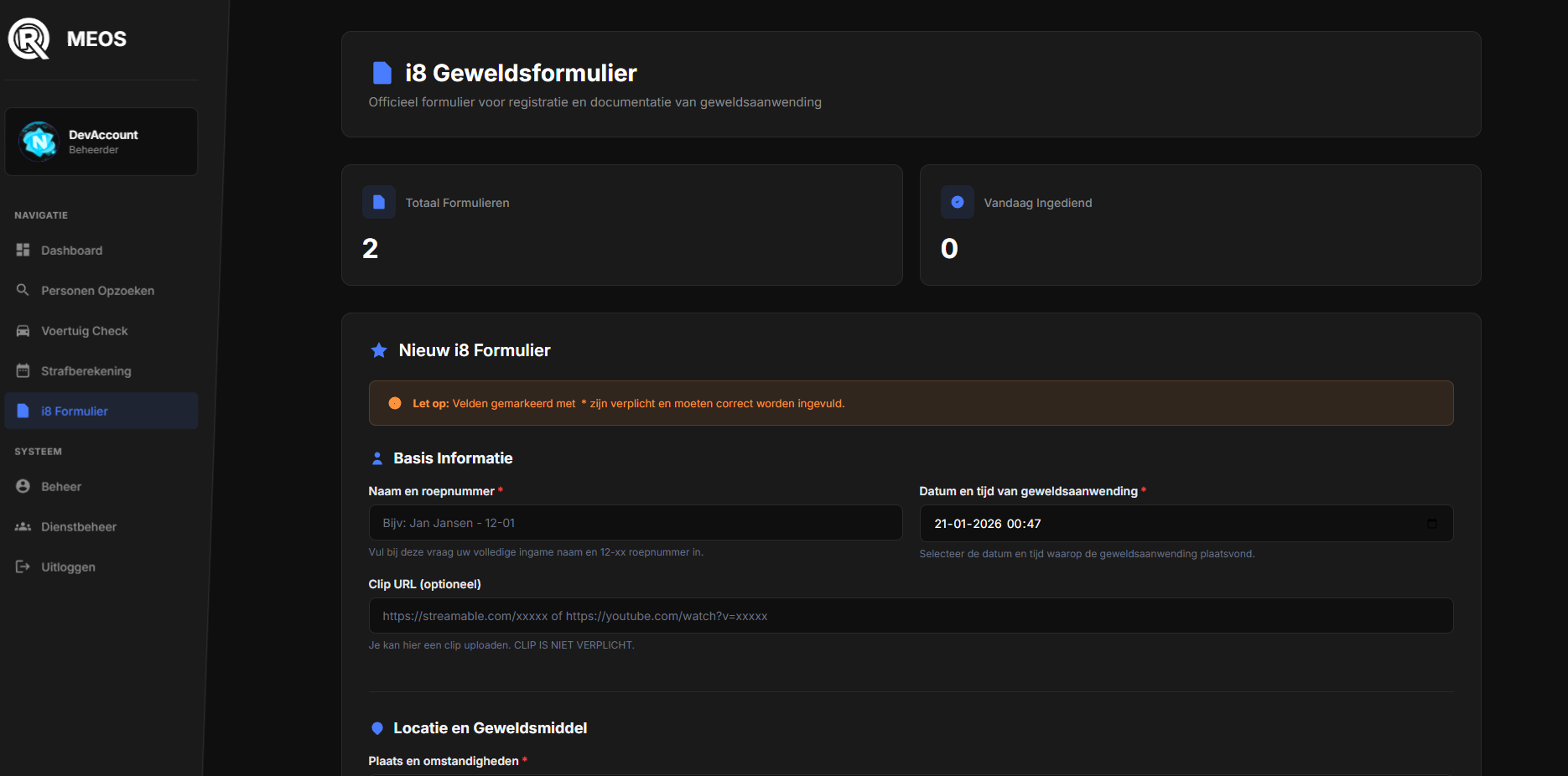Go to Strafberekening page
The width and height of the screenshot is (1568, 776).
coord(86,371)
